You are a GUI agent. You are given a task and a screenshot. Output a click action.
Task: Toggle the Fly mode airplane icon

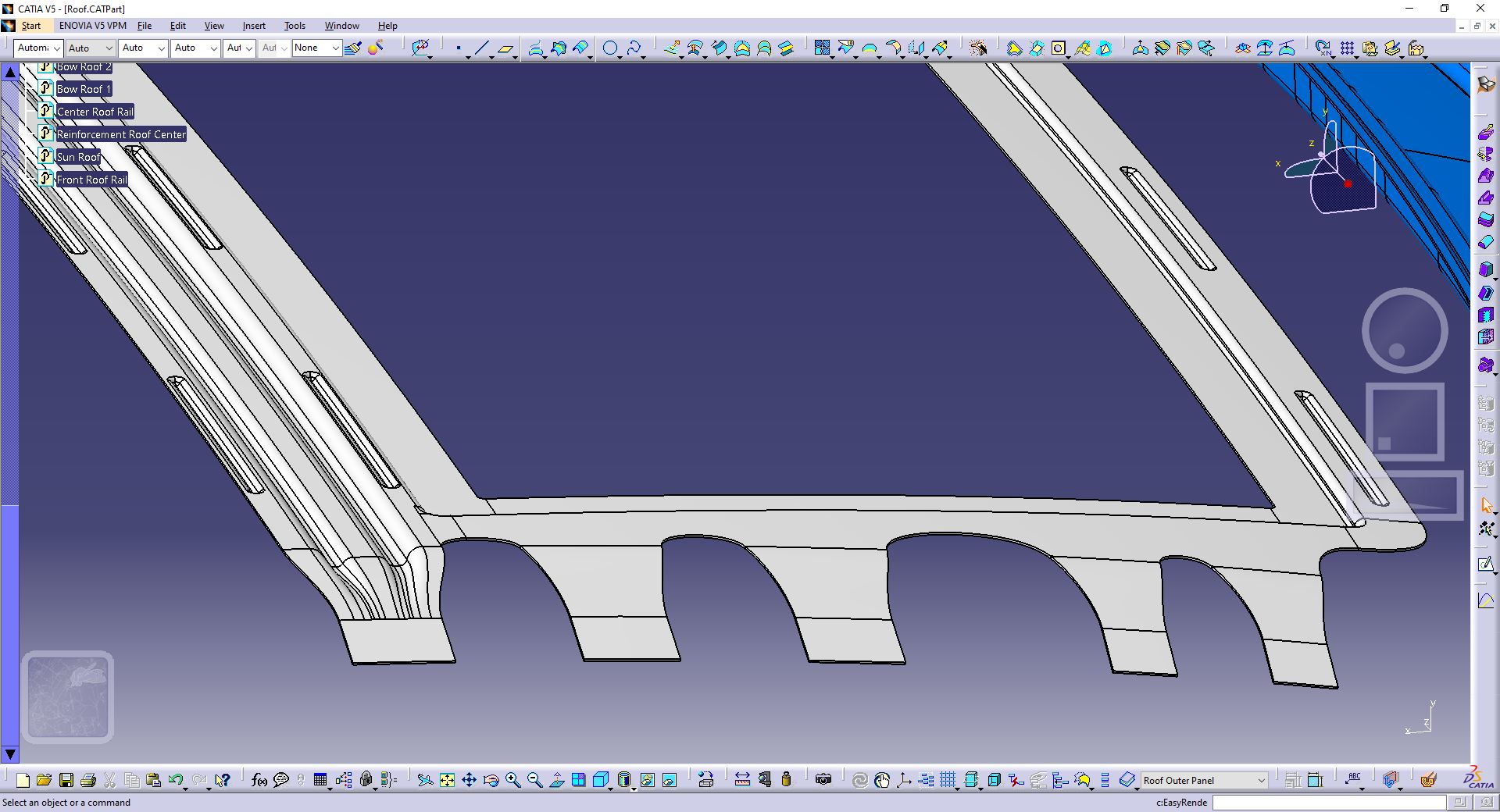(425, 780)
